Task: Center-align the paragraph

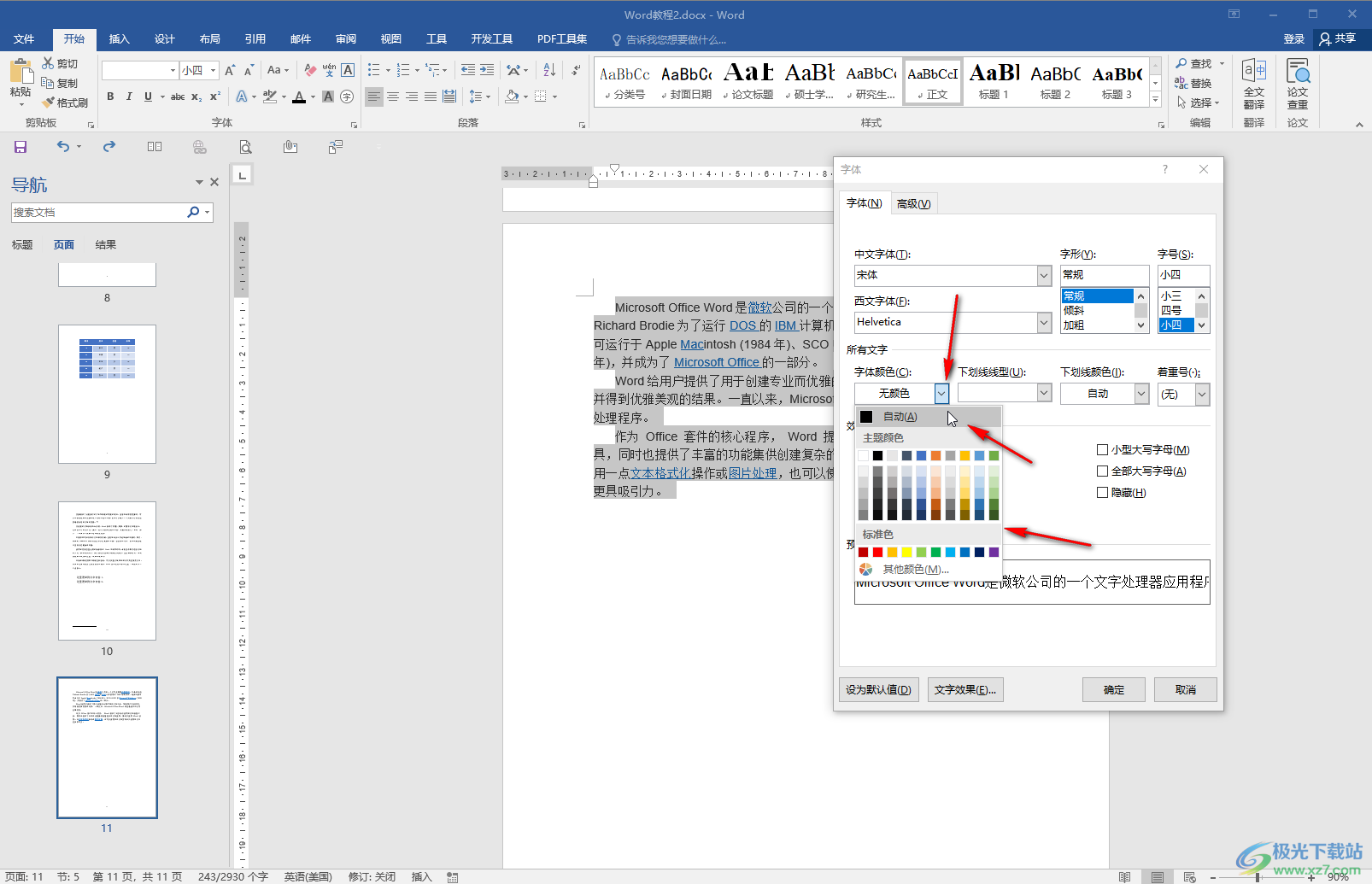Action: (393, 97)
